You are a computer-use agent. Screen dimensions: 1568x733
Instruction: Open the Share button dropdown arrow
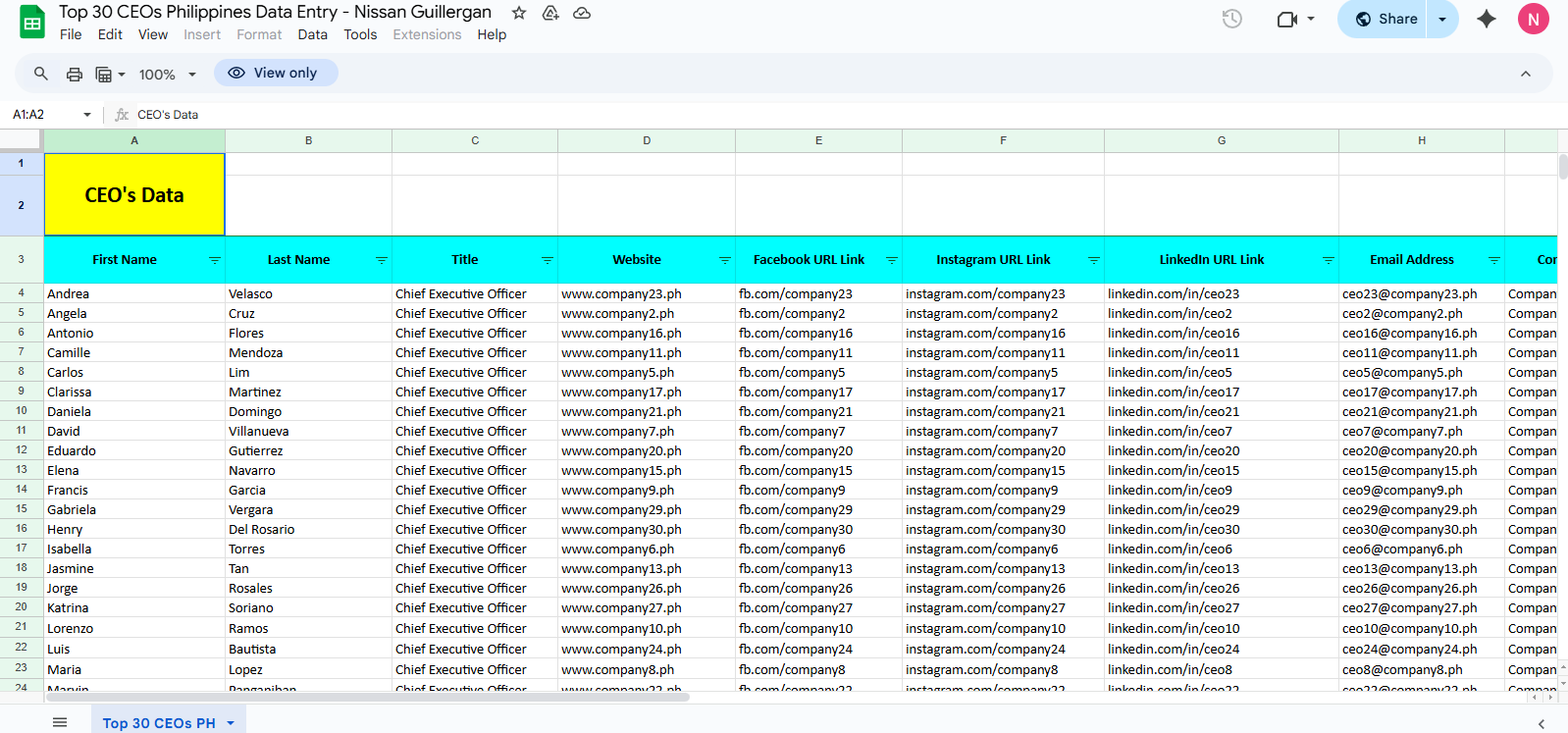point(1442,19)
